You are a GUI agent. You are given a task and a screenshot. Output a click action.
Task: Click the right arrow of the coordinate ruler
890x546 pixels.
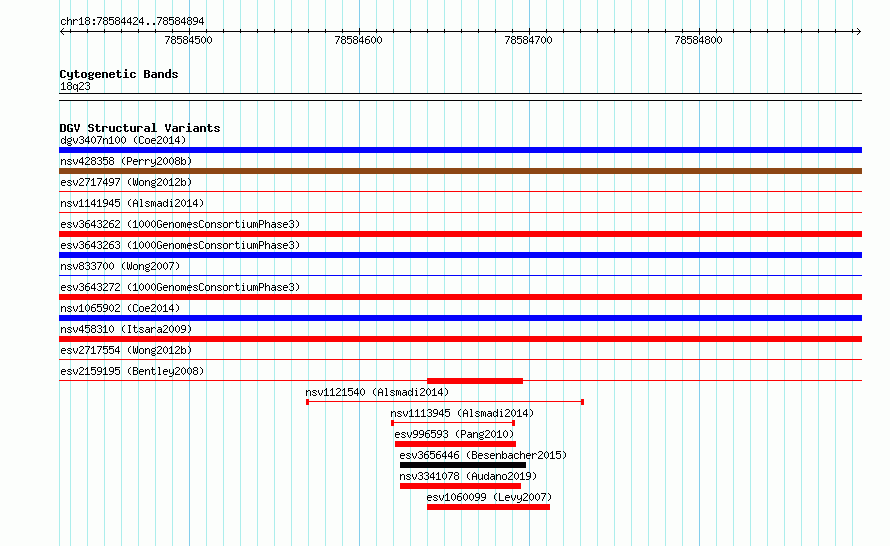pyautogui.click(x=857, y=31)
